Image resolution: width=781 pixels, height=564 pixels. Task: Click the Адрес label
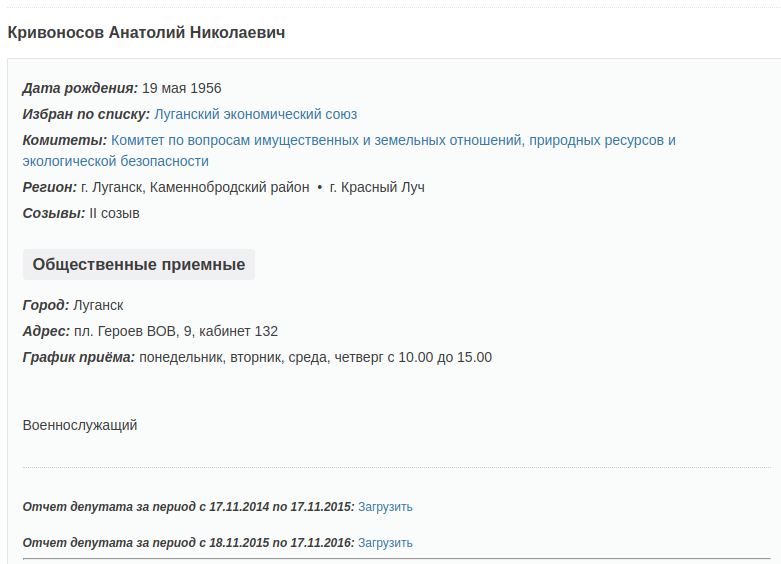[46, 331]
